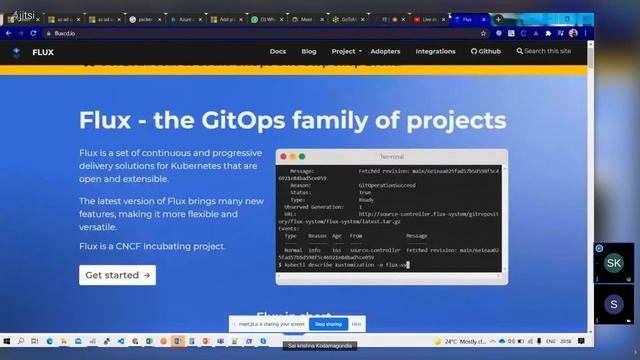The image size is (640, 360).
Task: Click the SK participant thumbnail
Action: point(613,263)
